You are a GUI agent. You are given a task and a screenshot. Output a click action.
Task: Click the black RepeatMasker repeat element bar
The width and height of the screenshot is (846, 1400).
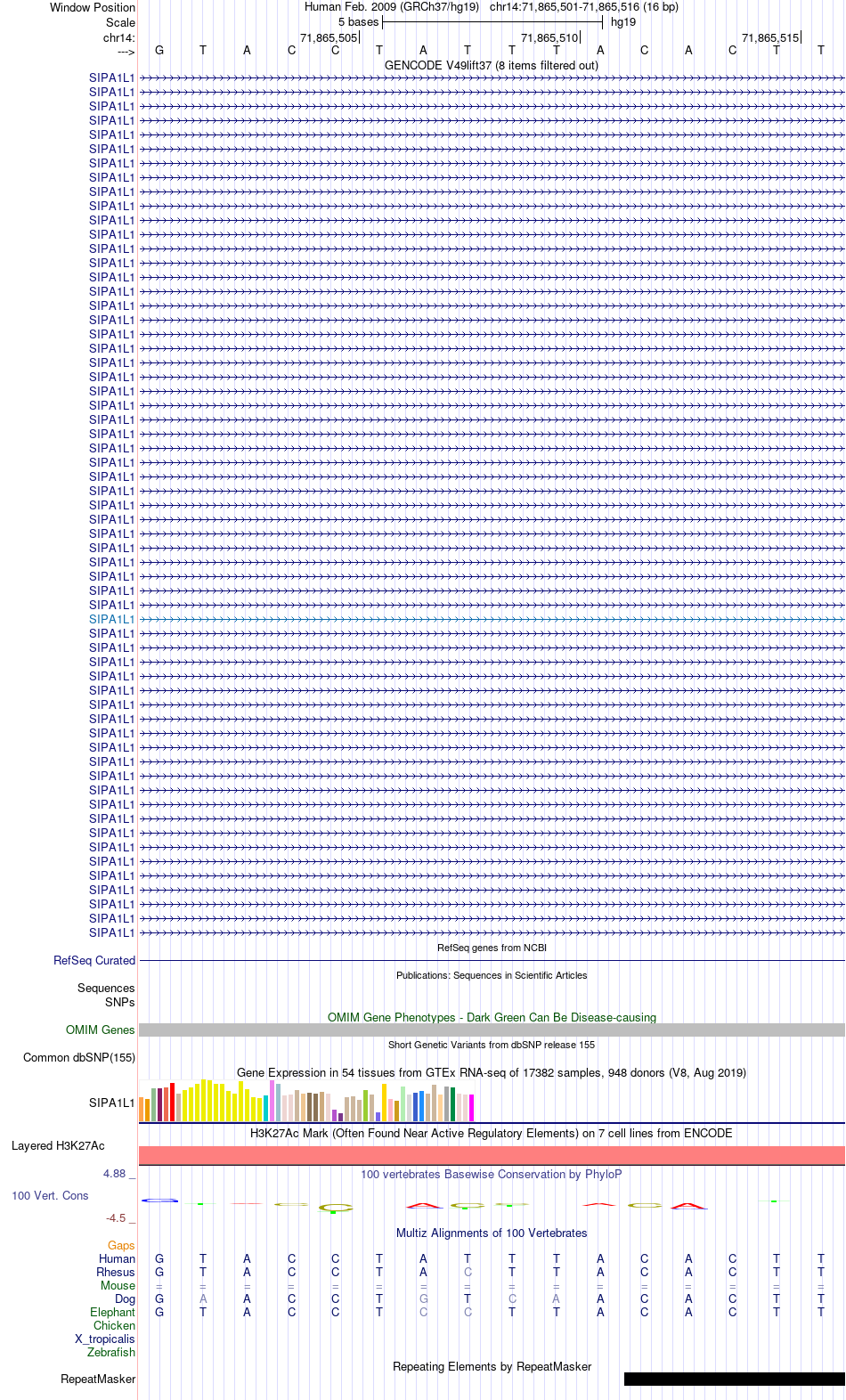pos(735,1379)
